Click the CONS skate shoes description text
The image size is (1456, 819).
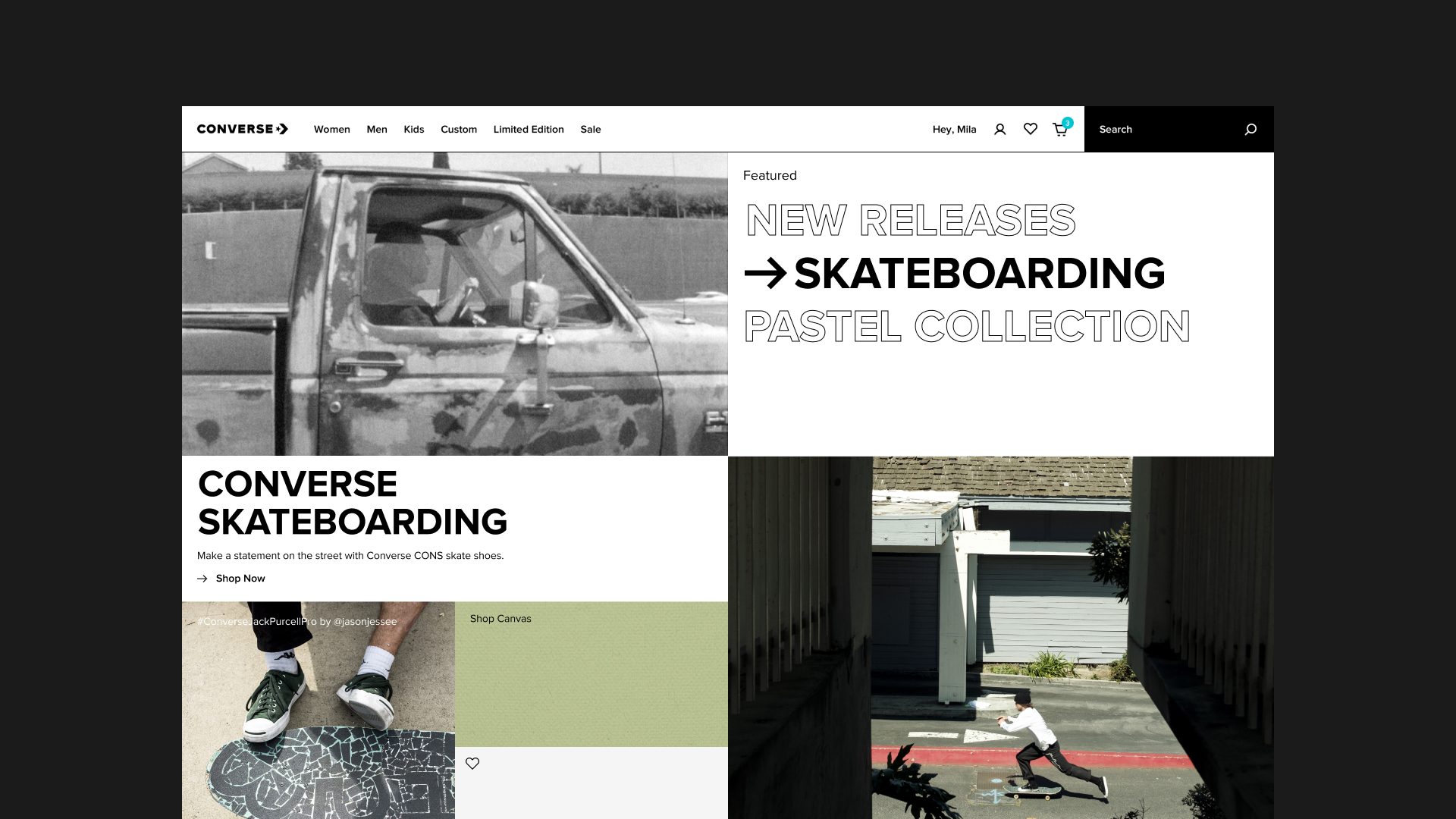(350, 556)
